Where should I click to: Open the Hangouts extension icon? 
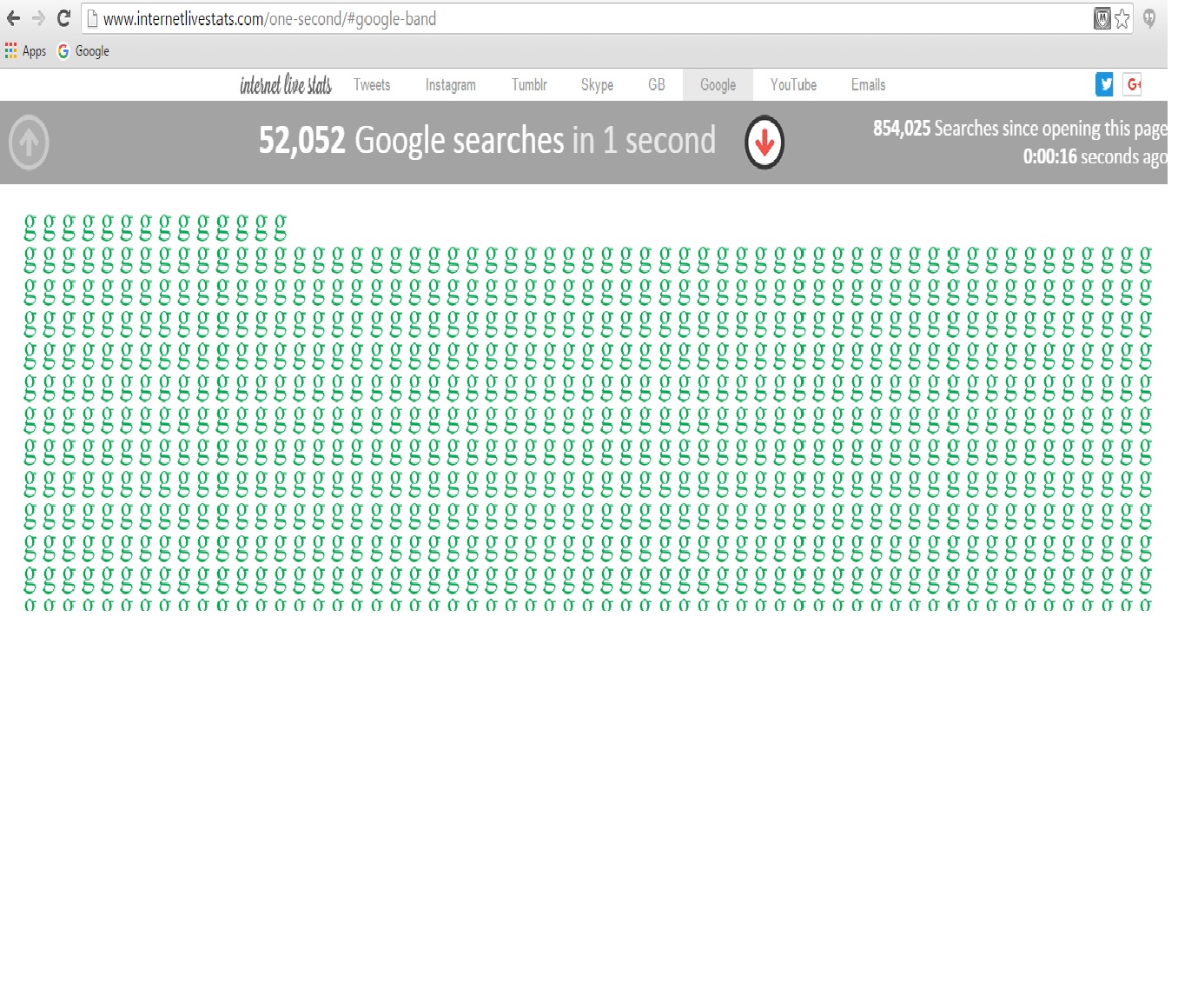[1149, 18]
